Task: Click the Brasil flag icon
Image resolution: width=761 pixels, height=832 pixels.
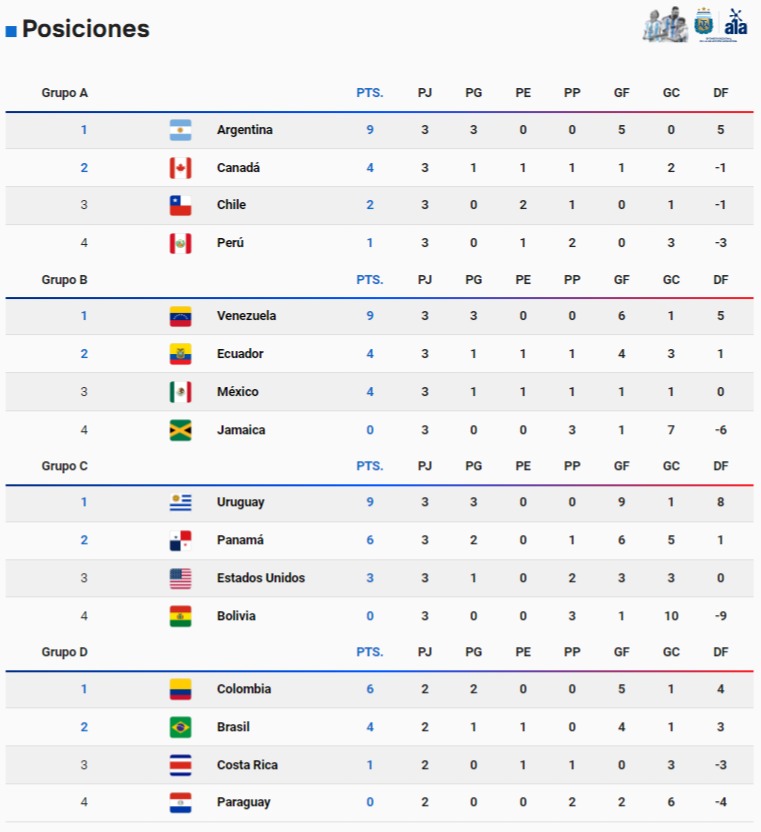Action: [x=180, y=727]
